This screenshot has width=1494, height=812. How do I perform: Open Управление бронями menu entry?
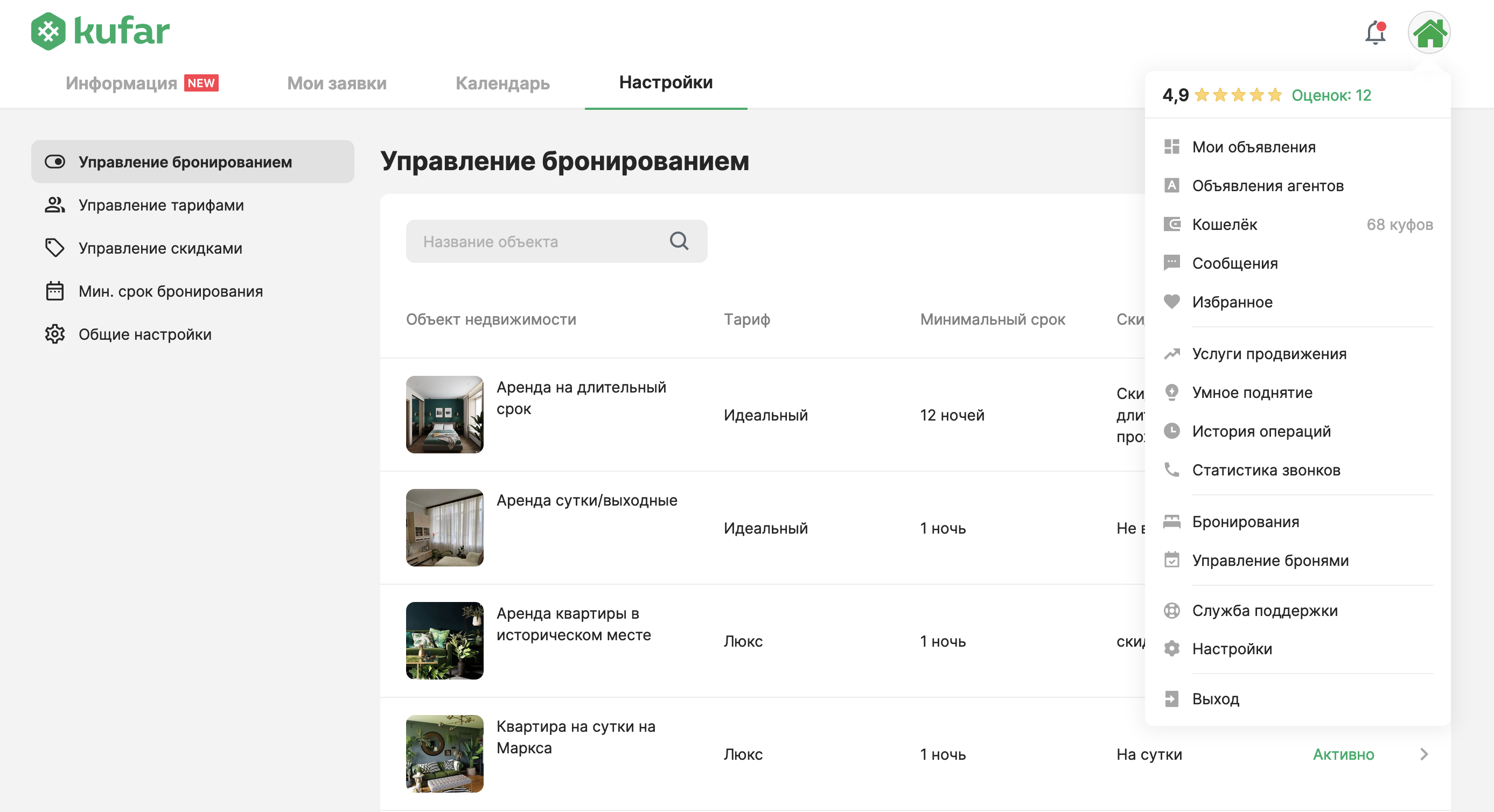point(1297,561)
